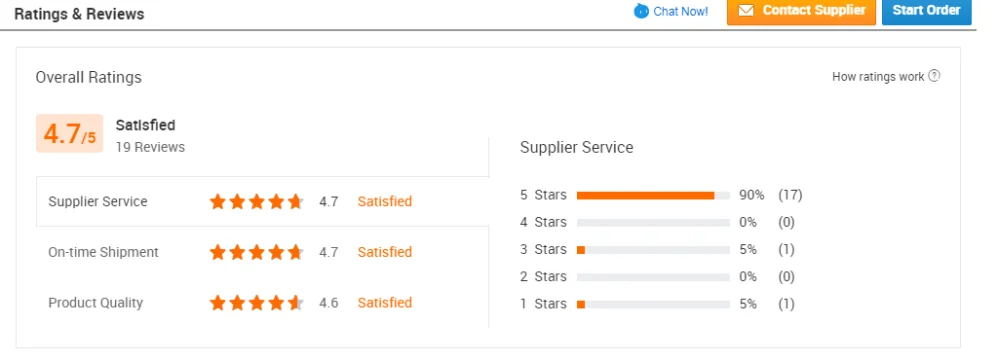
Task: Click the How ratings work link
Action: point(878,77)
